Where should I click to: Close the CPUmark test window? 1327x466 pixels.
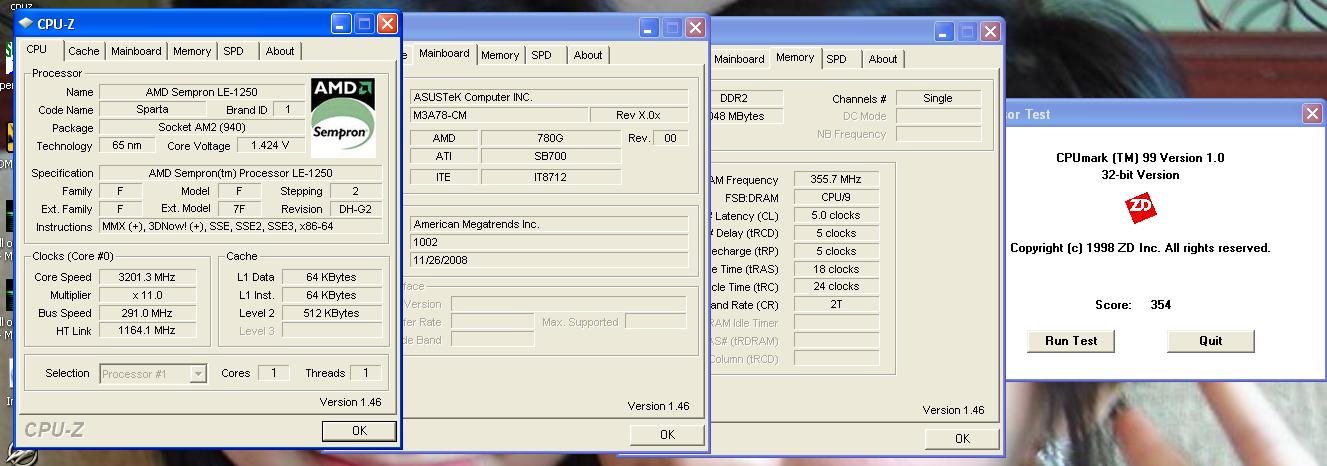pos(1313,113)
